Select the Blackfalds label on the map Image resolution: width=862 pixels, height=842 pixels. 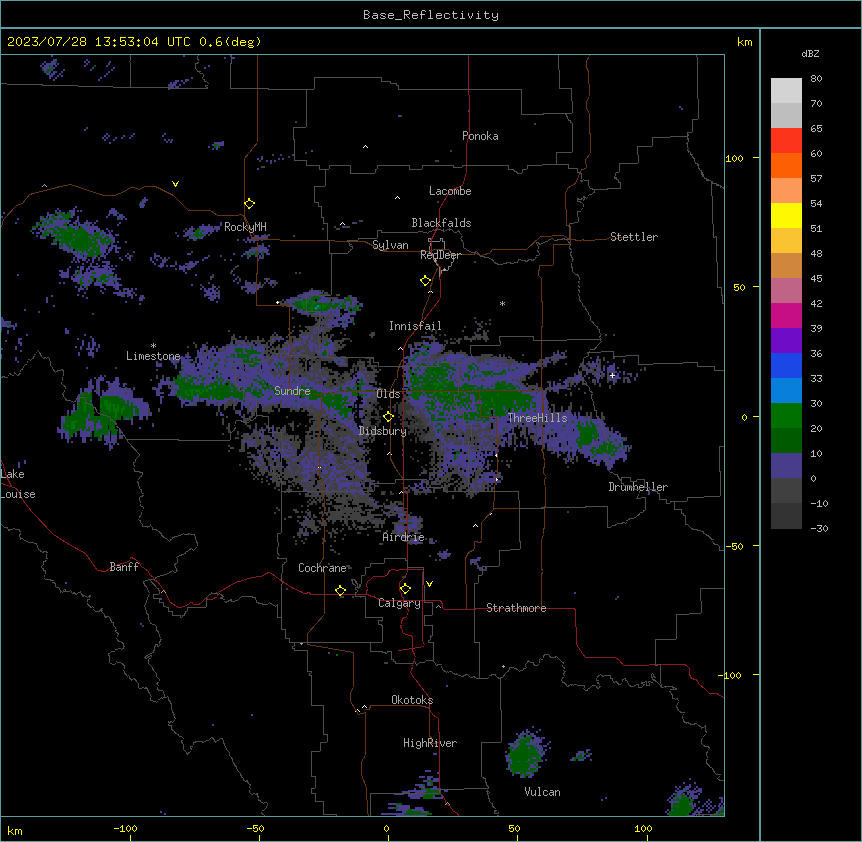(x=441, y=223)
